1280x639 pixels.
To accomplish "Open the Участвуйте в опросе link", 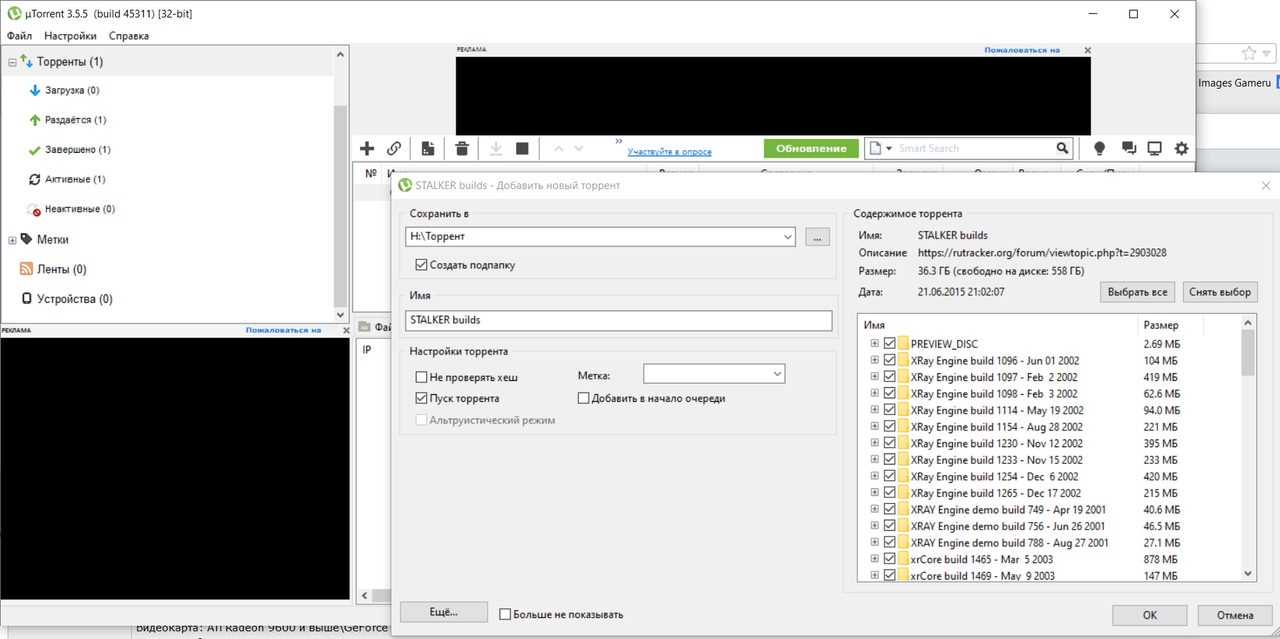I will pyautogui.click(x=669, y=152).
